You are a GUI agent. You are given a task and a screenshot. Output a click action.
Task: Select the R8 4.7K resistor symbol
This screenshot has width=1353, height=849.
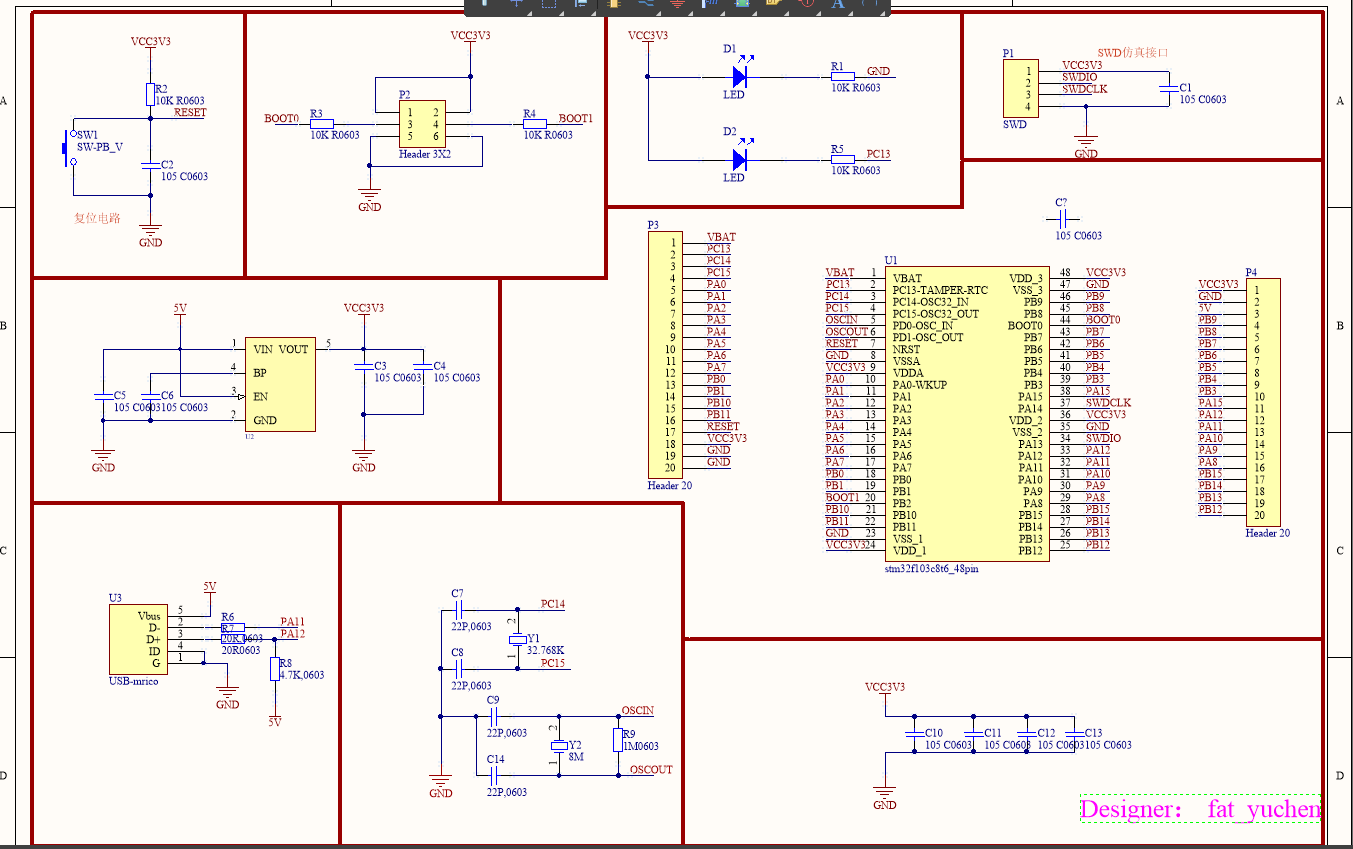click(275, 669)
